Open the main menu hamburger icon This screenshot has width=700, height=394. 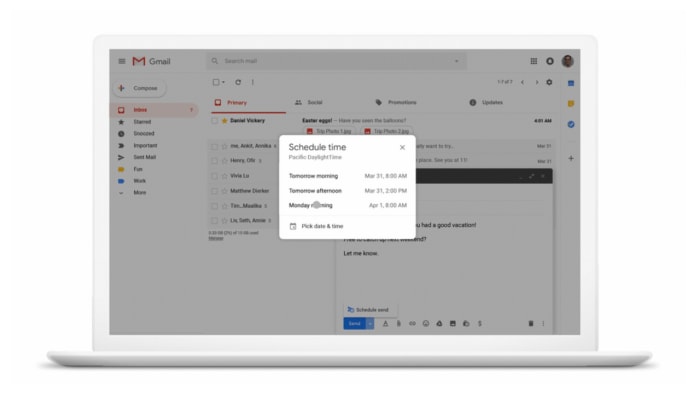[x=121, y=61]
